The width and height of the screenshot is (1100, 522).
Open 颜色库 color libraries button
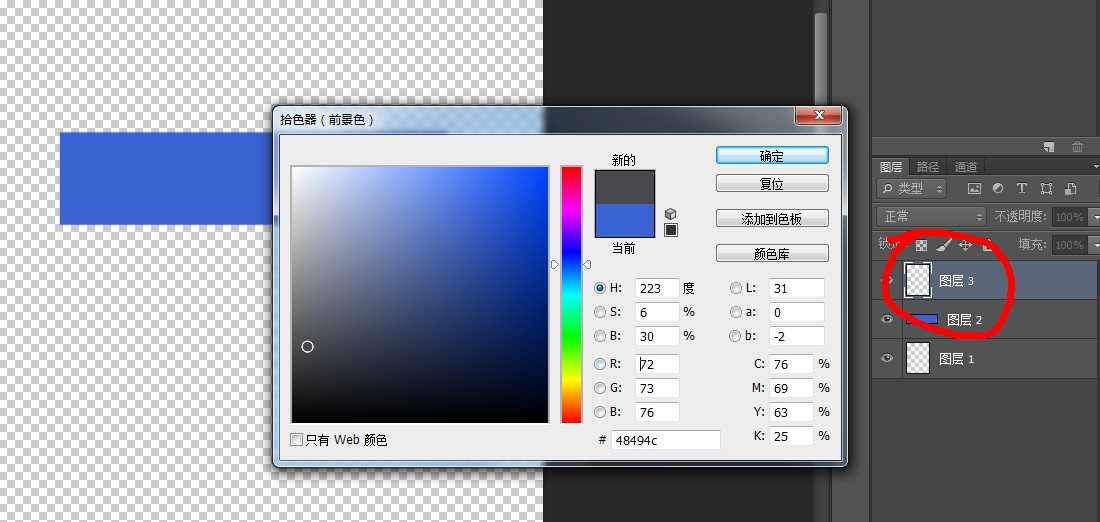point(772,253)
